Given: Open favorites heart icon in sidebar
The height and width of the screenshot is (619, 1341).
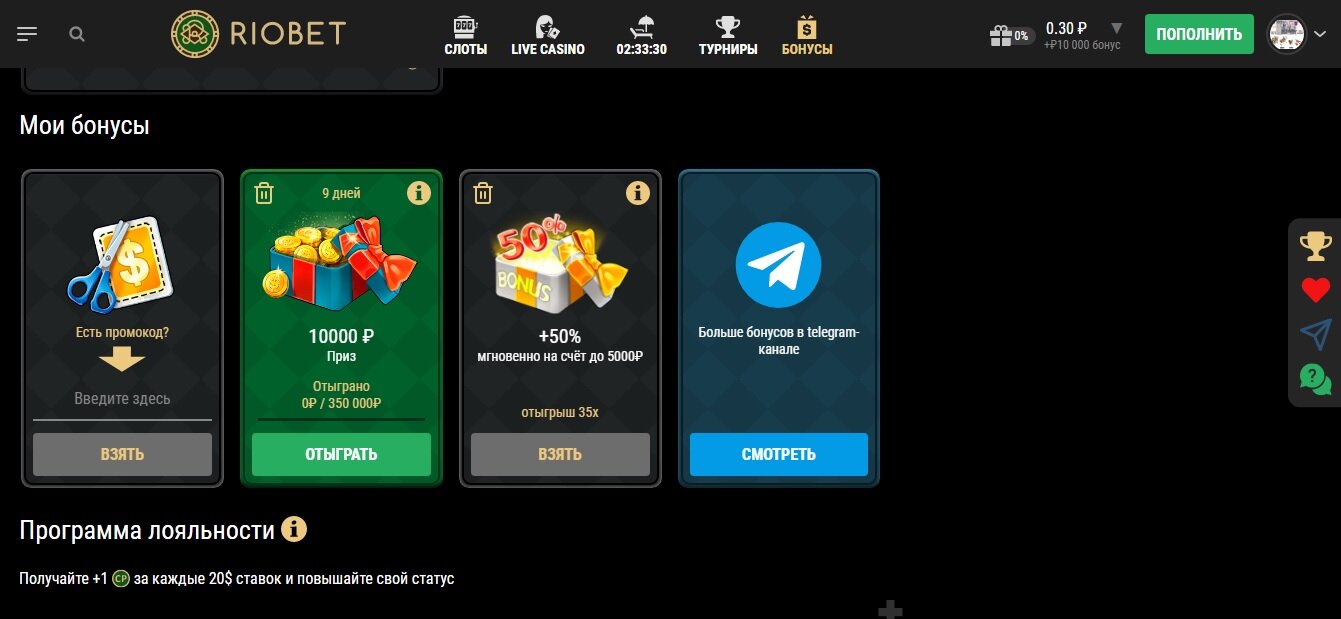Looking at the screenshot, I should tap(1316, 291).
